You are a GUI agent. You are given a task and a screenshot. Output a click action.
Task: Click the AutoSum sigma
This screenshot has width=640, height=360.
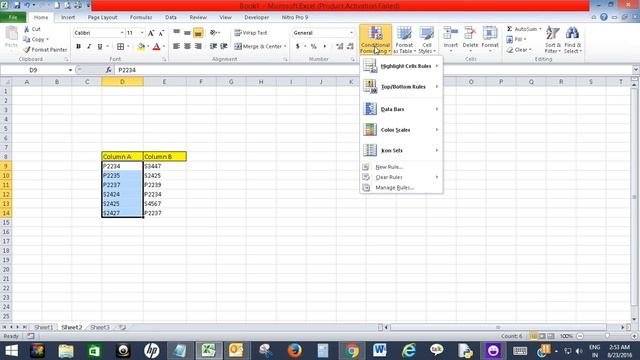tap(509, 29)
